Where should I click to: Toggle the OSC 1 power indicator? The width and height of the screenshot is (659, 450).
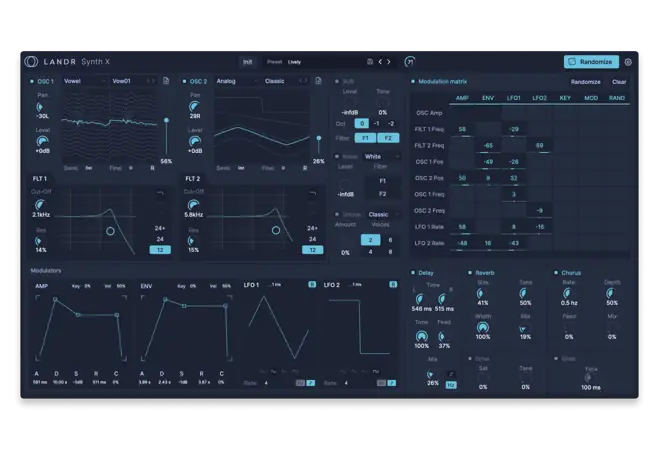pos(32,81)
